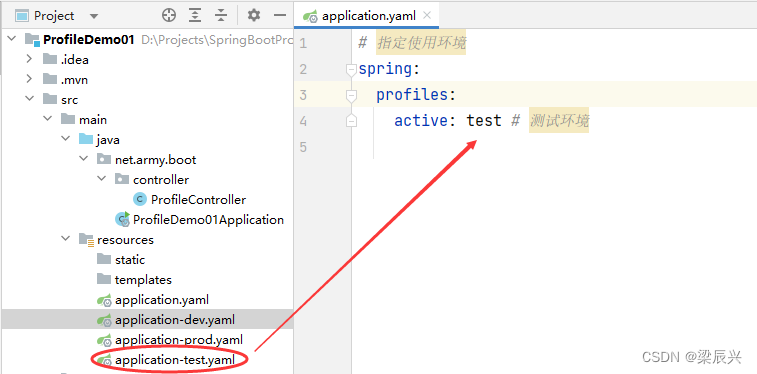The width and height of the screenshot is (757, 374).
Task: Open Project panel settings via the gear icon
Action: click(253, 15)
